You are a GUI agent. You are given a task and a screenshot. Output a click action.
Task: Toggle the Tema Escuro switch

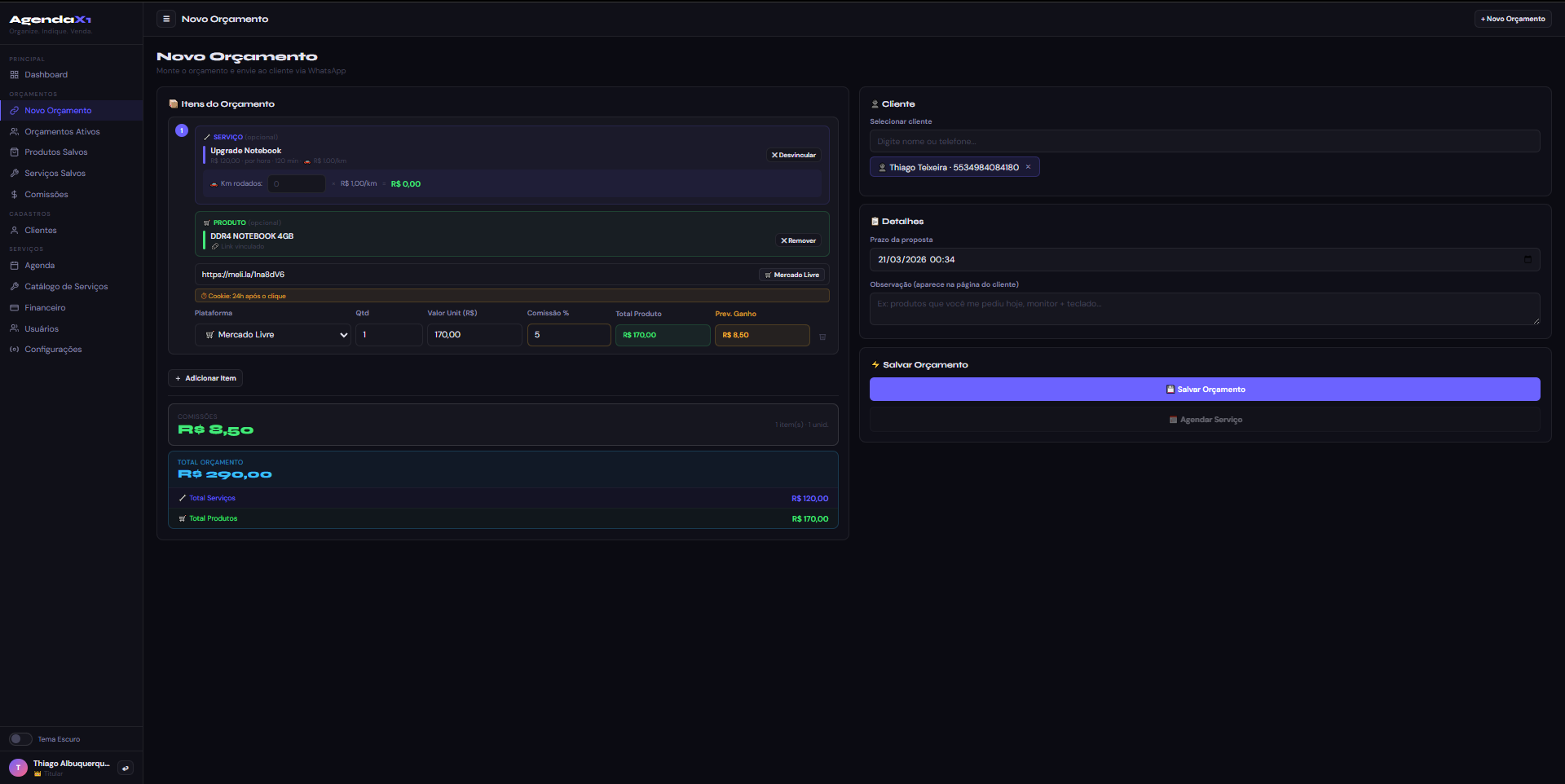pos(20,739)
